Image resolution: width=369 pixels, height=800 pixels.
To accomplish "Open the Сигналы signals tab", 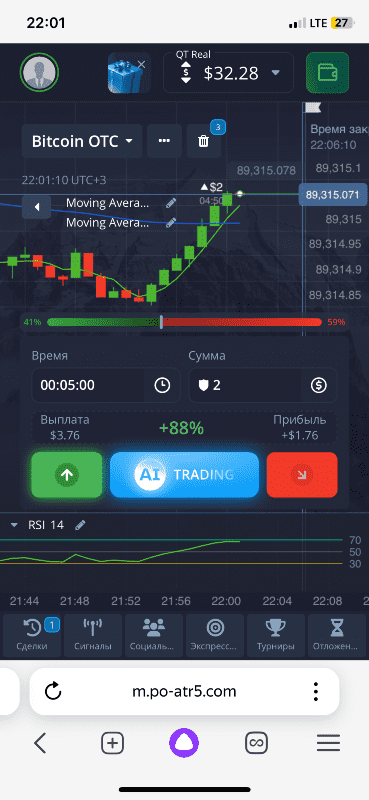I will pos(93,635).
